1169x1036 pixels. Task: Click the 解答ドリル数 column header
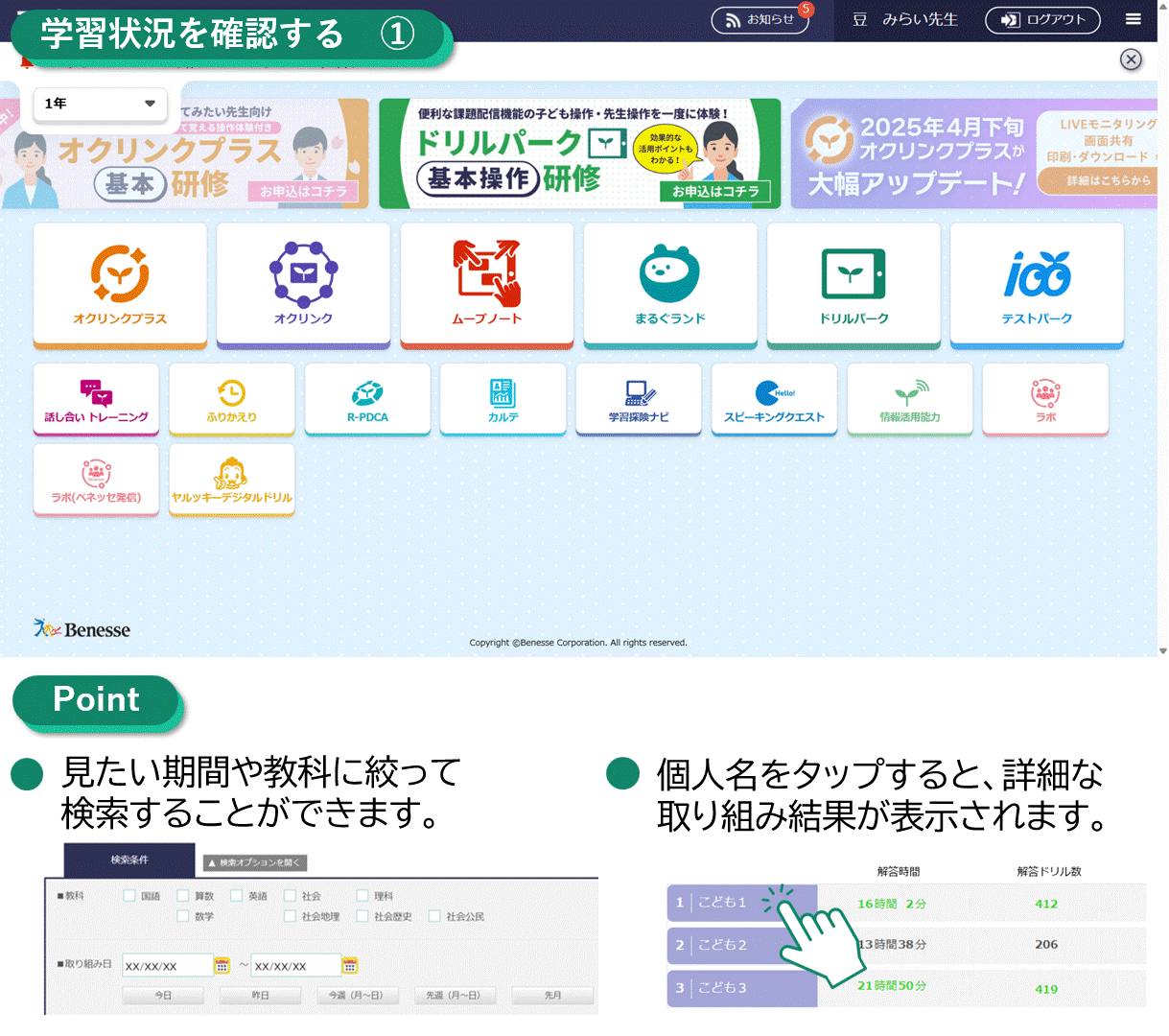(1049, 871)
